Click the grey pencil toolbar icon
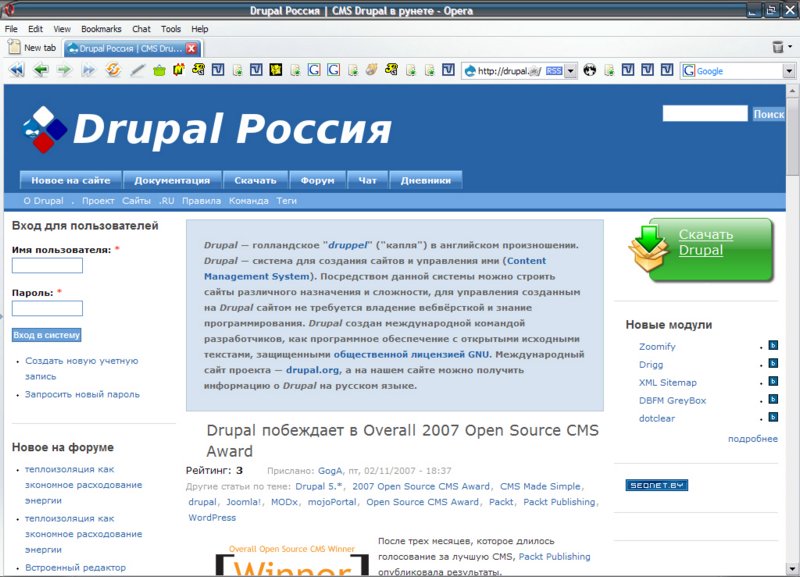Viewport: 800px width, 577px height. coord(137,70)
